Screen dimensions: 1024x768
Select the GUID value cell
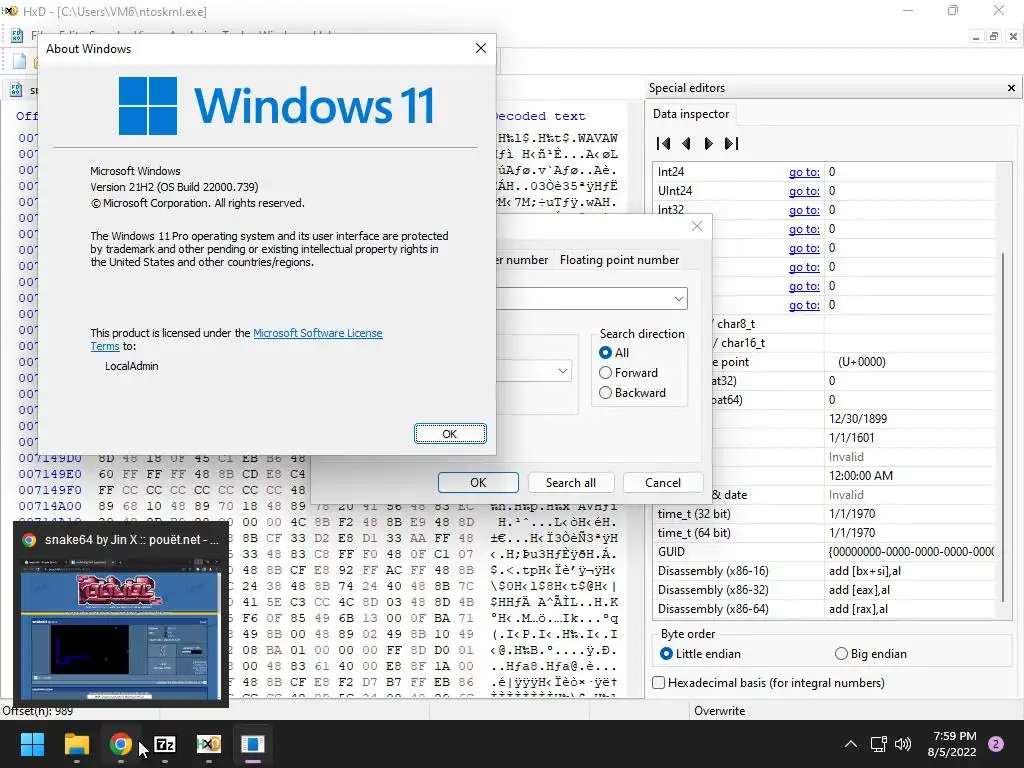911,552
